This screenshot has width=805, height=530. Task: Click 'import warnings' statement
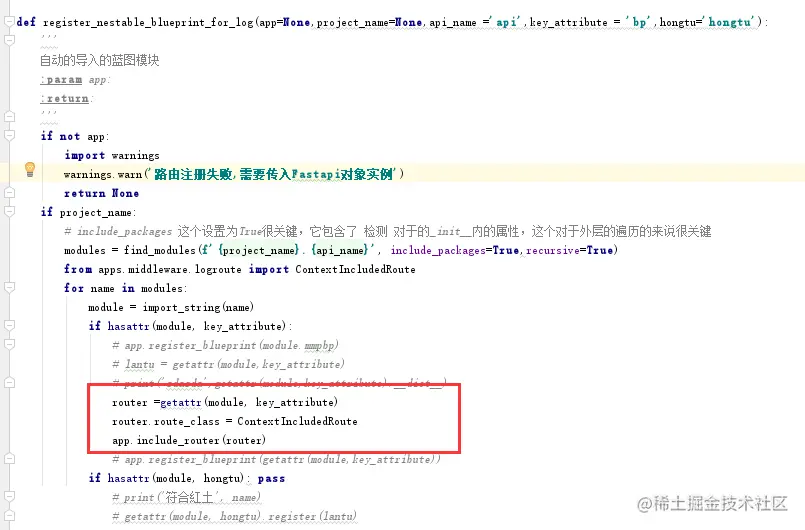pyautogui.click(x=112, y=155)
